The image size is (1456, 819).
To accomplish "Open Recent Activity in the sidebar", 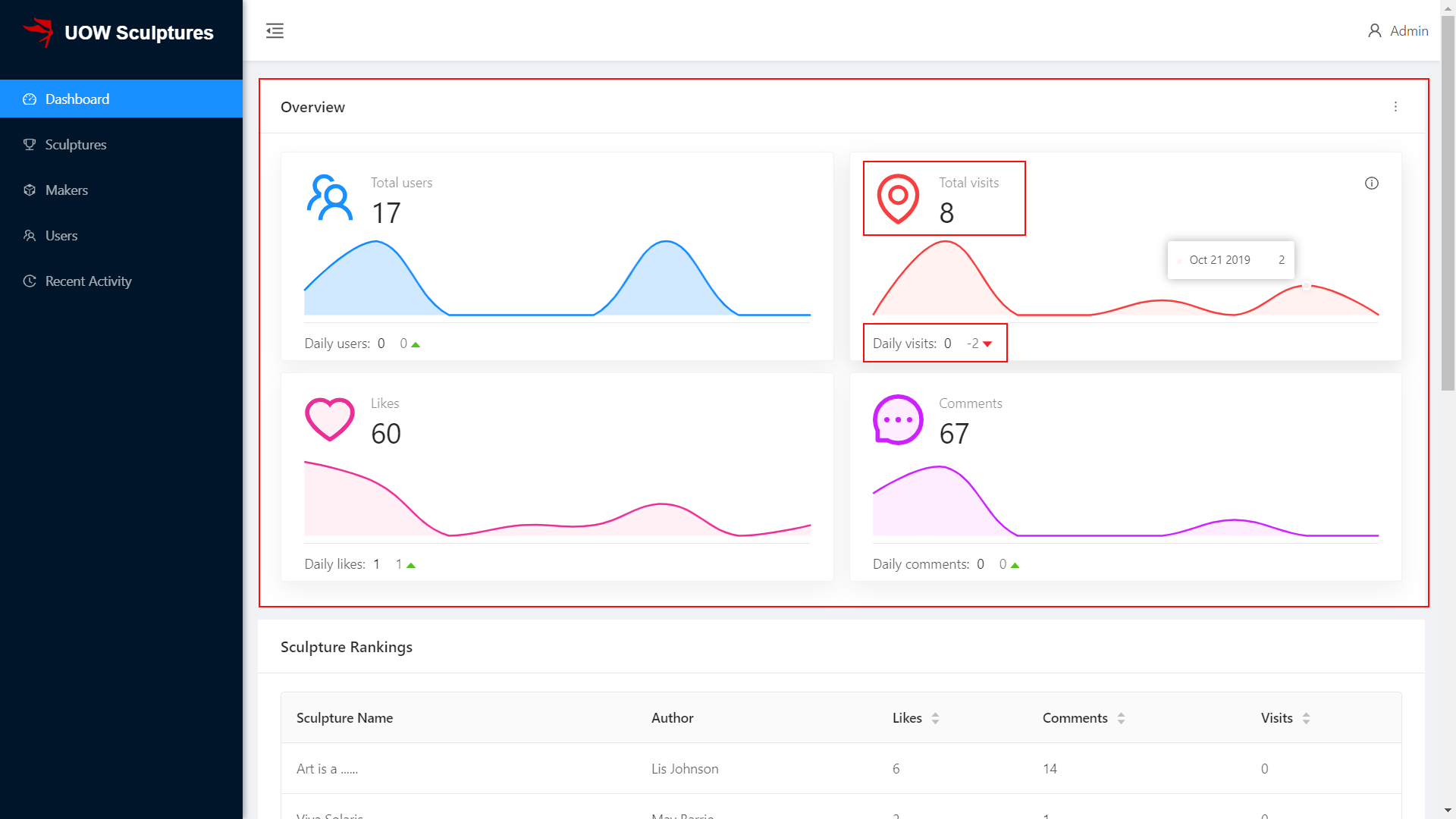I will pos(88,281).
